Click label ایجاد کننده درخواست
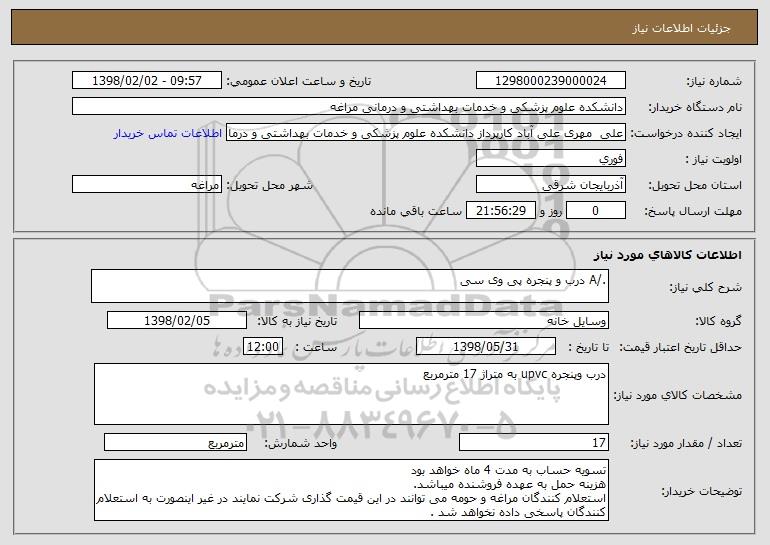The width and height of the screenshot is (770, 545). 686,133
